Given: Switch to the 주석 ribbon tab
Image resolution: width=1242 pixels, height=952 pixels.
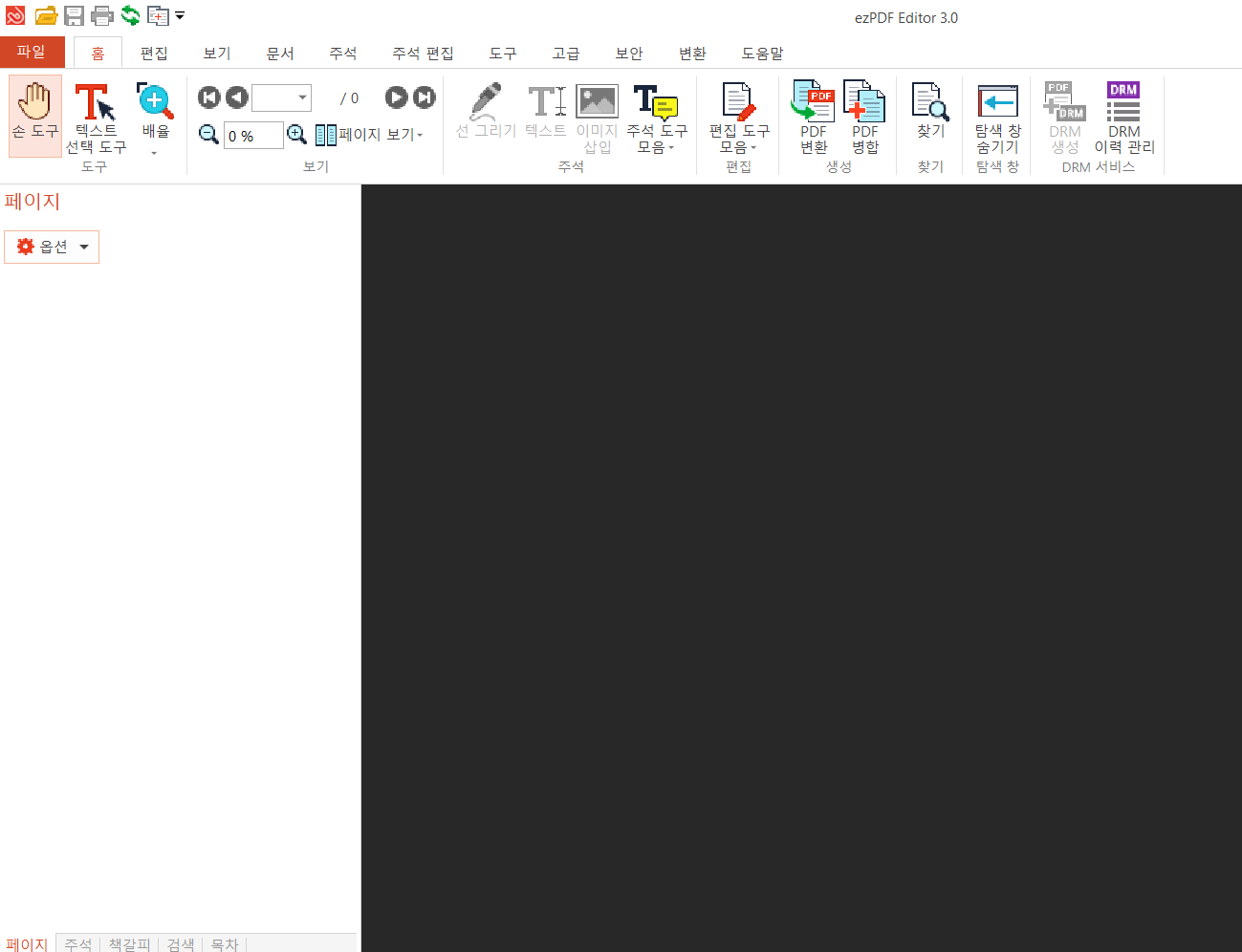Looking at the screenshot, I should [x=343, y=54].
